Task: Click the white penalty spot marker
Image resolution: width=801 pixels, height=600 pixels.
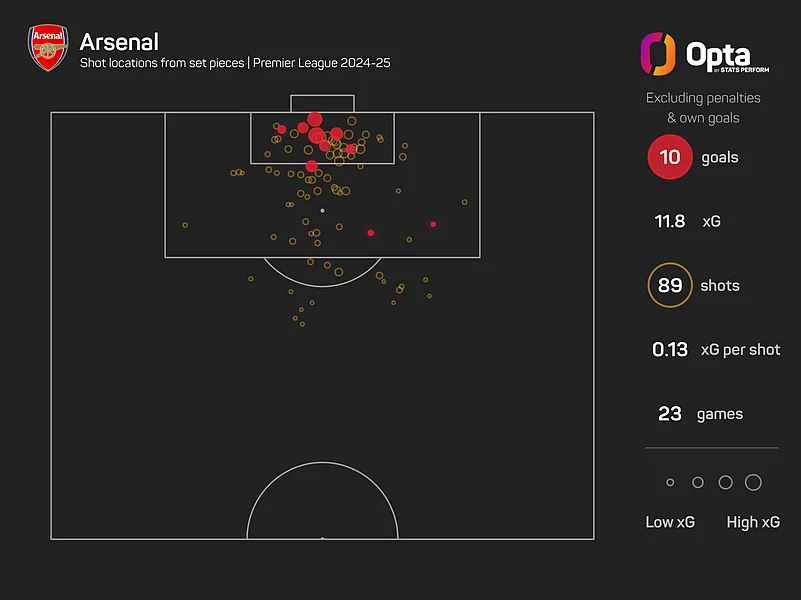Action: pyautogui.click(x=322, y=211)
